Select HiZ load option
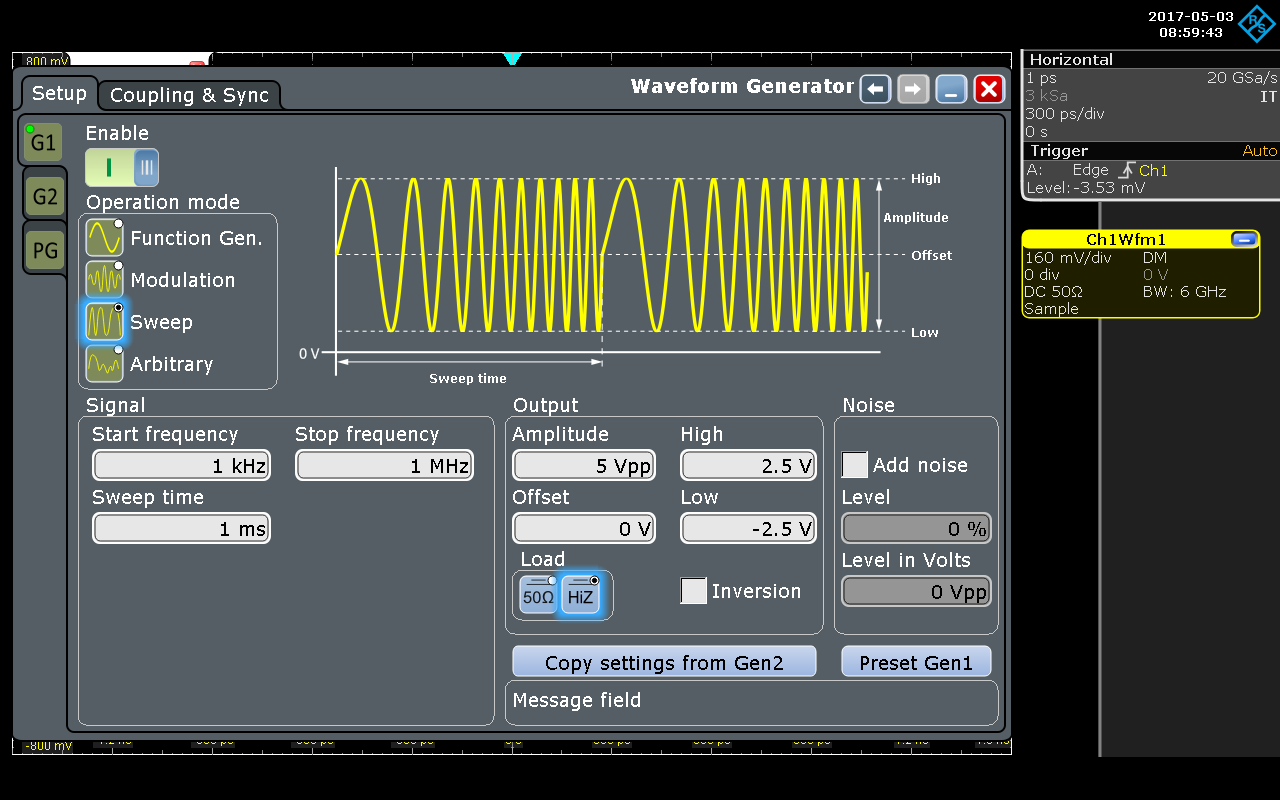1280x800 pixels. 580,595
